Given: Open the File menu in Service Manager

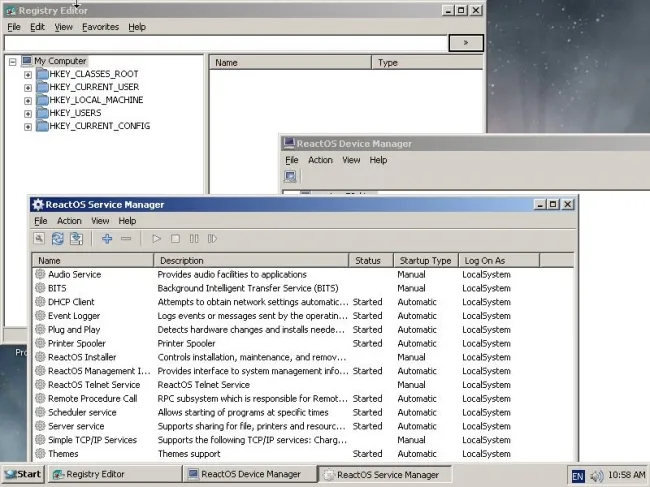Looking at the screenshot, I should click(40, 220).
